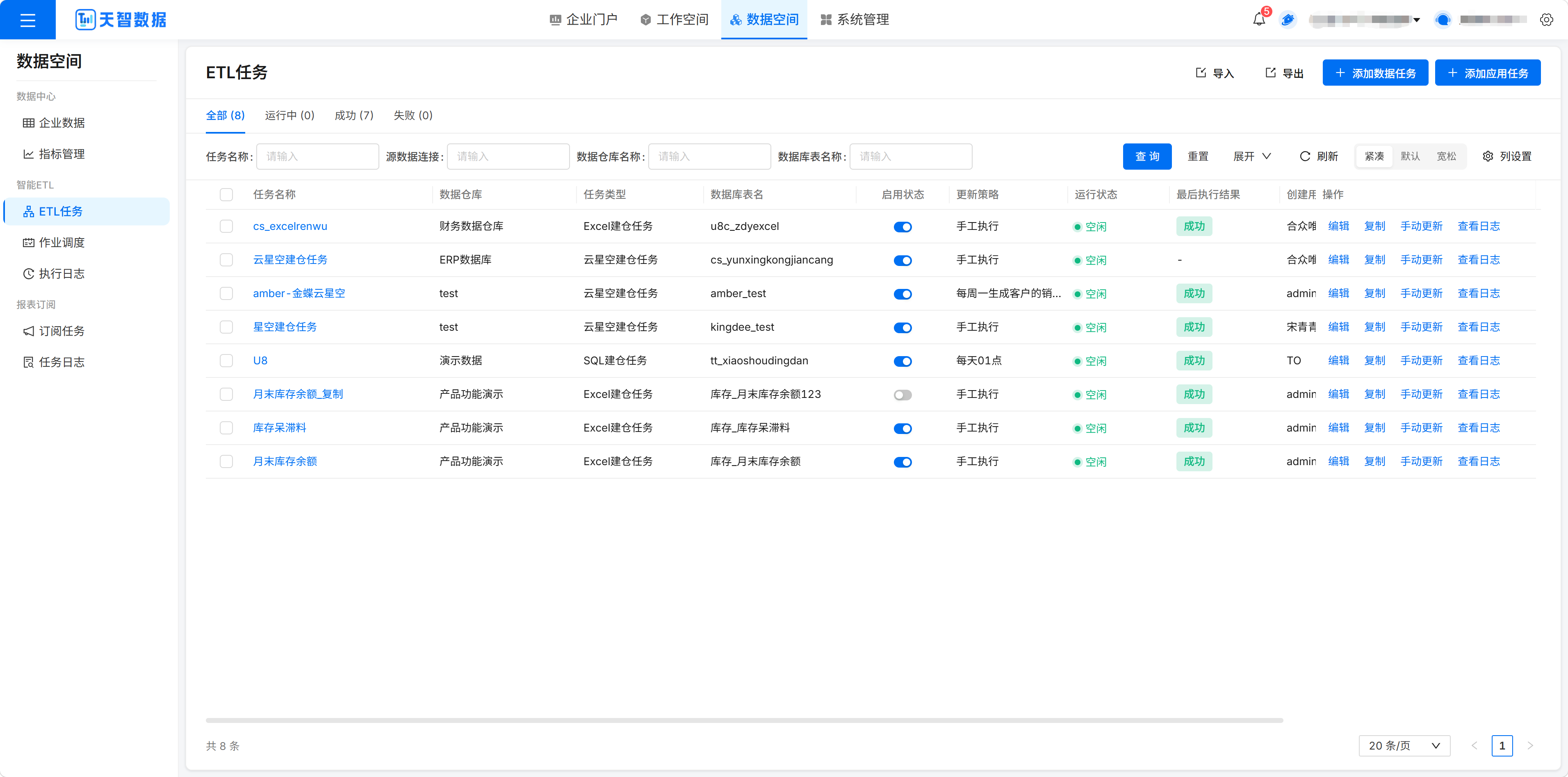Viewport: 1568px width, 777px height.
Task: Switch to the 成功 (7) tab
Action: [x=353, y=116]
